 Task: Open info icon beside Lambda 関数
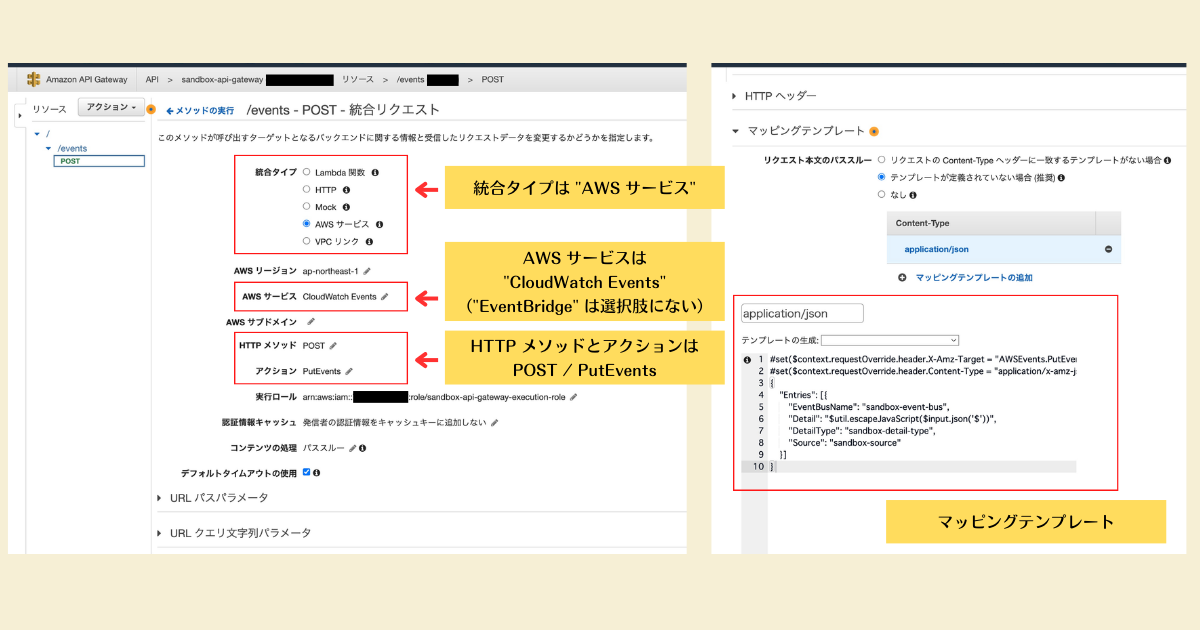(x=376, y=172)
